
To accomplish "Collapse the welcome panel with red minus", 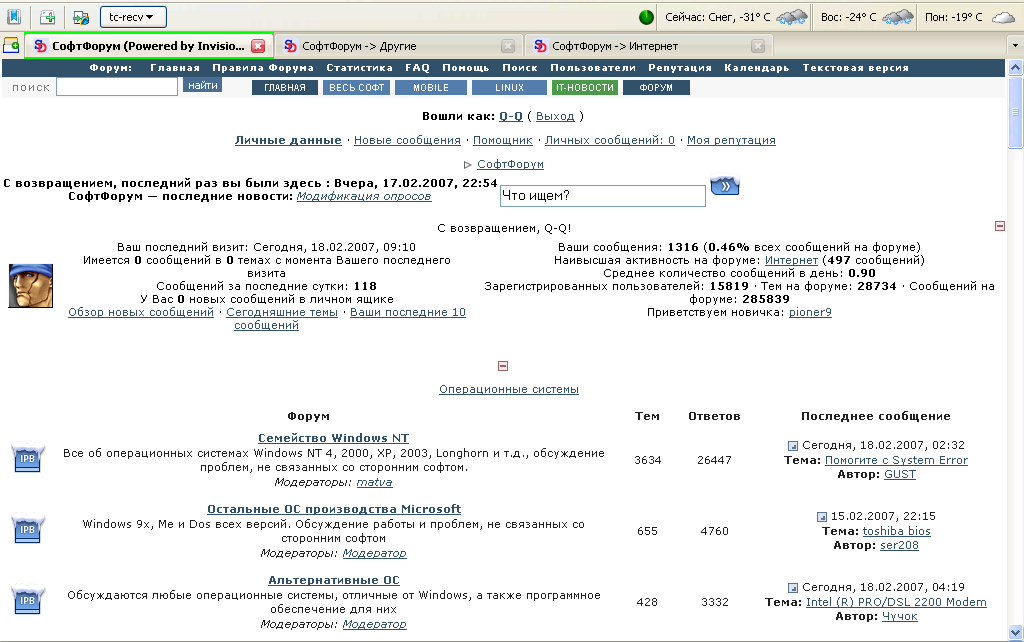I will tap(1000, 226).
